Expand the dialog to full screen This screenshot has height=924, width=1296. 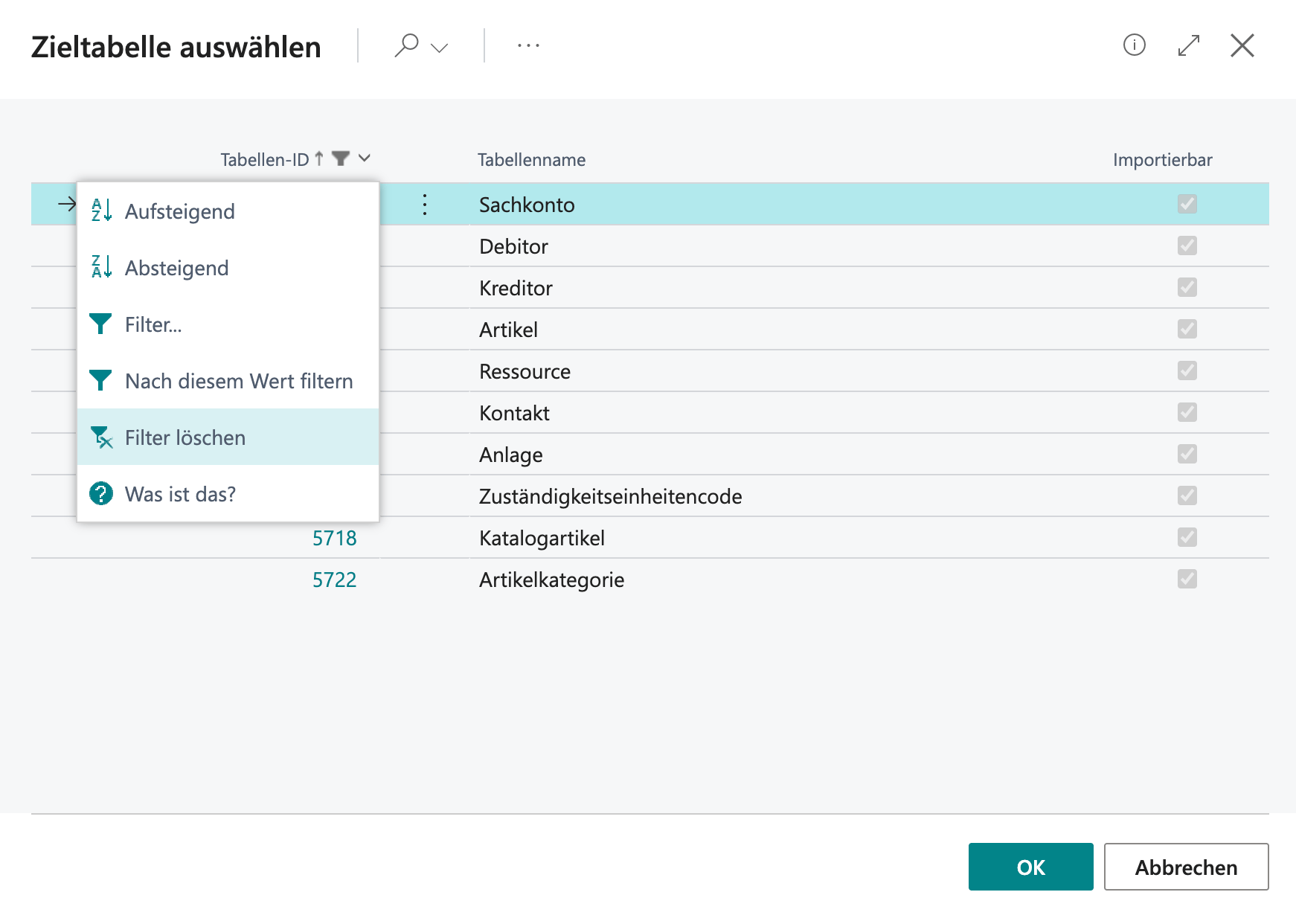(x=1189, y=45)
